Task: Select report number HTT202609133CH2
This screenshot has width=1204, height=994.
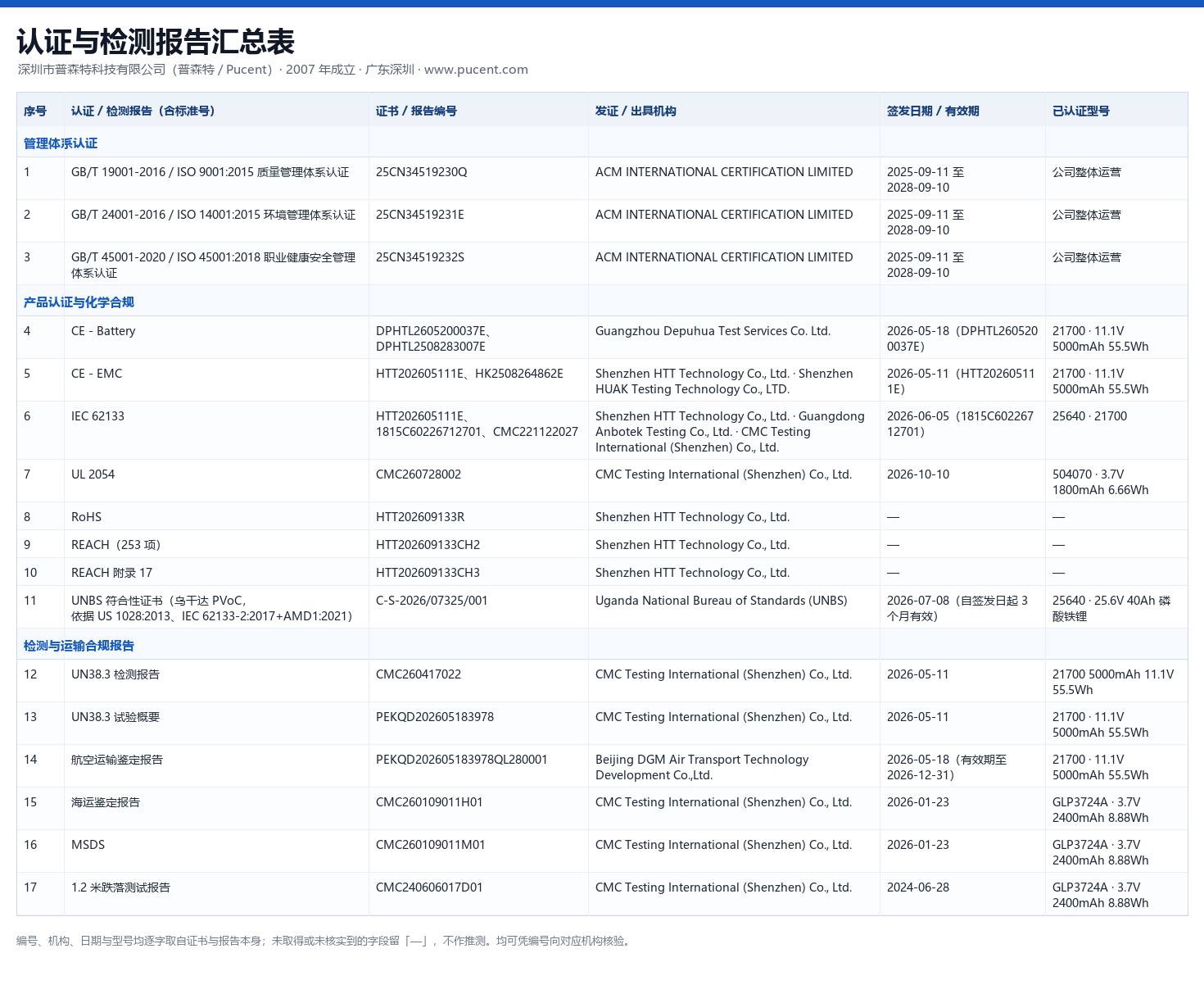Action: click(x=428, y=545)
